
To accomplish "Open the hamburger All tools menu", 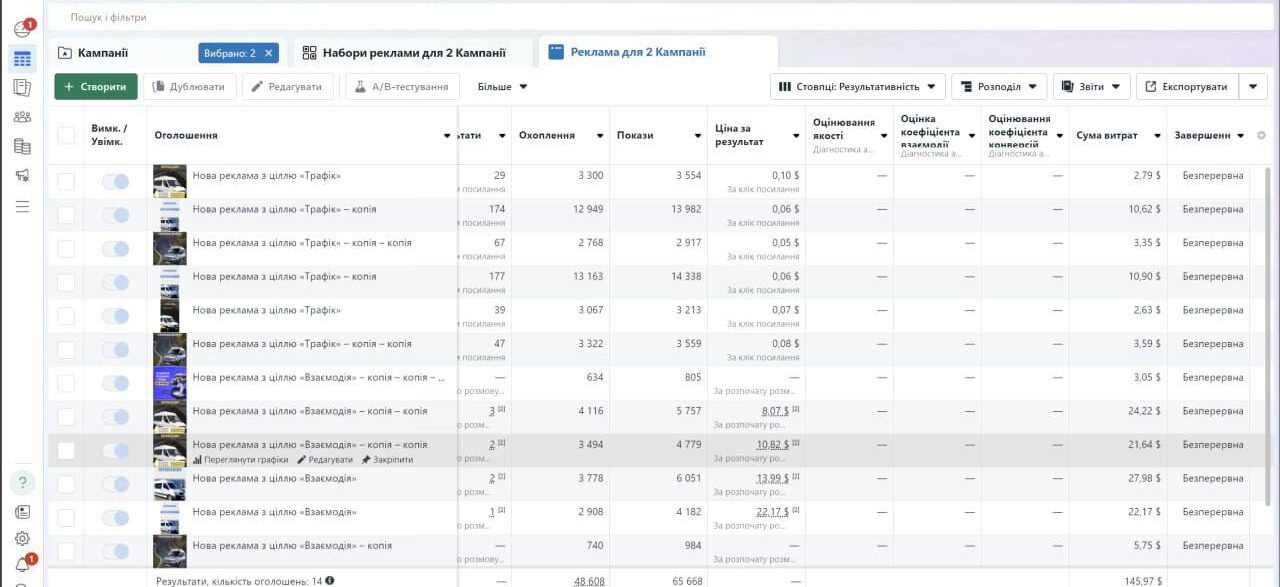I will (x=22, y=206).
